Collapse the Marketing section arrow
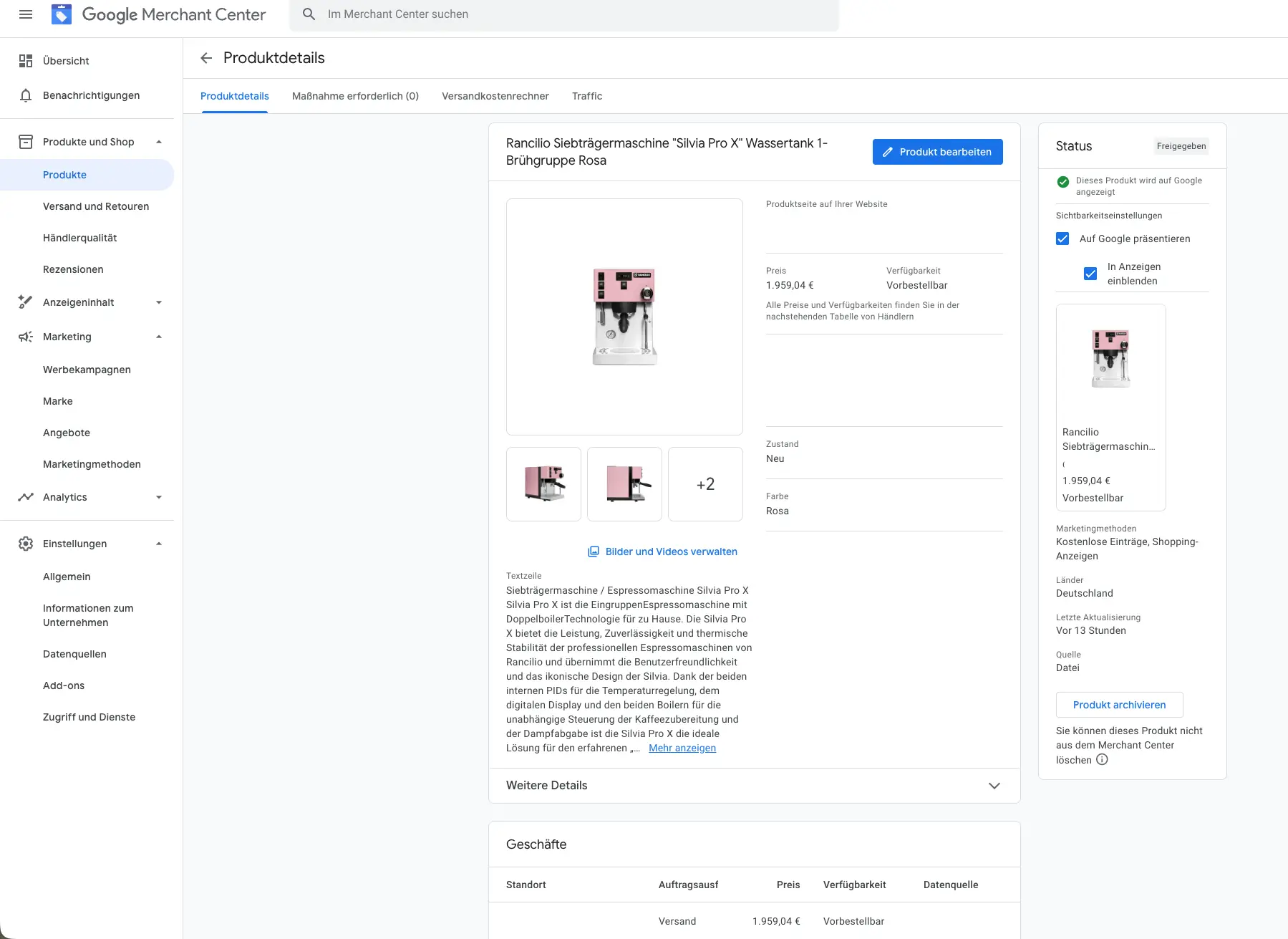Image resolution: width=1288 pixels, height=939 pixels. (x=159, y=337)
